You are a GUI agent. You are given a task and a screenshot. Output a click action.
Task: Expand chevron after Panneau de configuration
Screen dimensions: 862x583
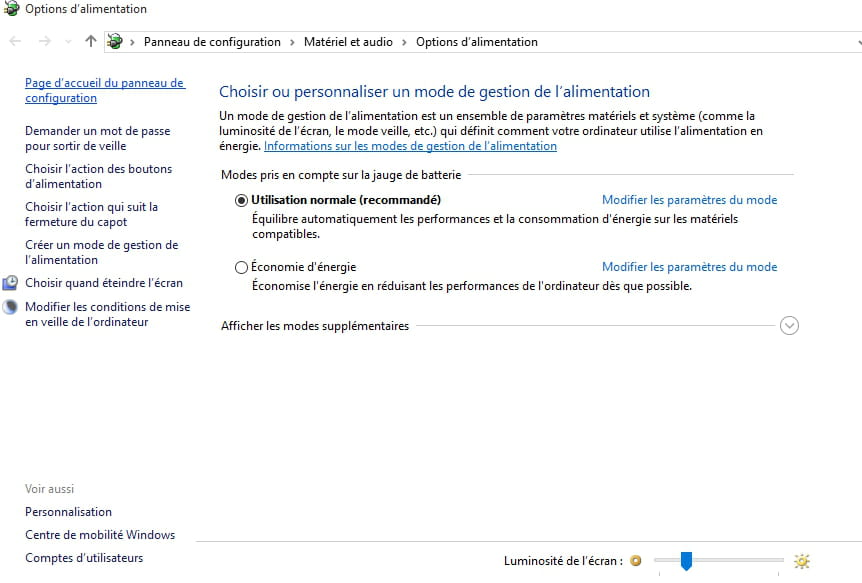(292, 42)
